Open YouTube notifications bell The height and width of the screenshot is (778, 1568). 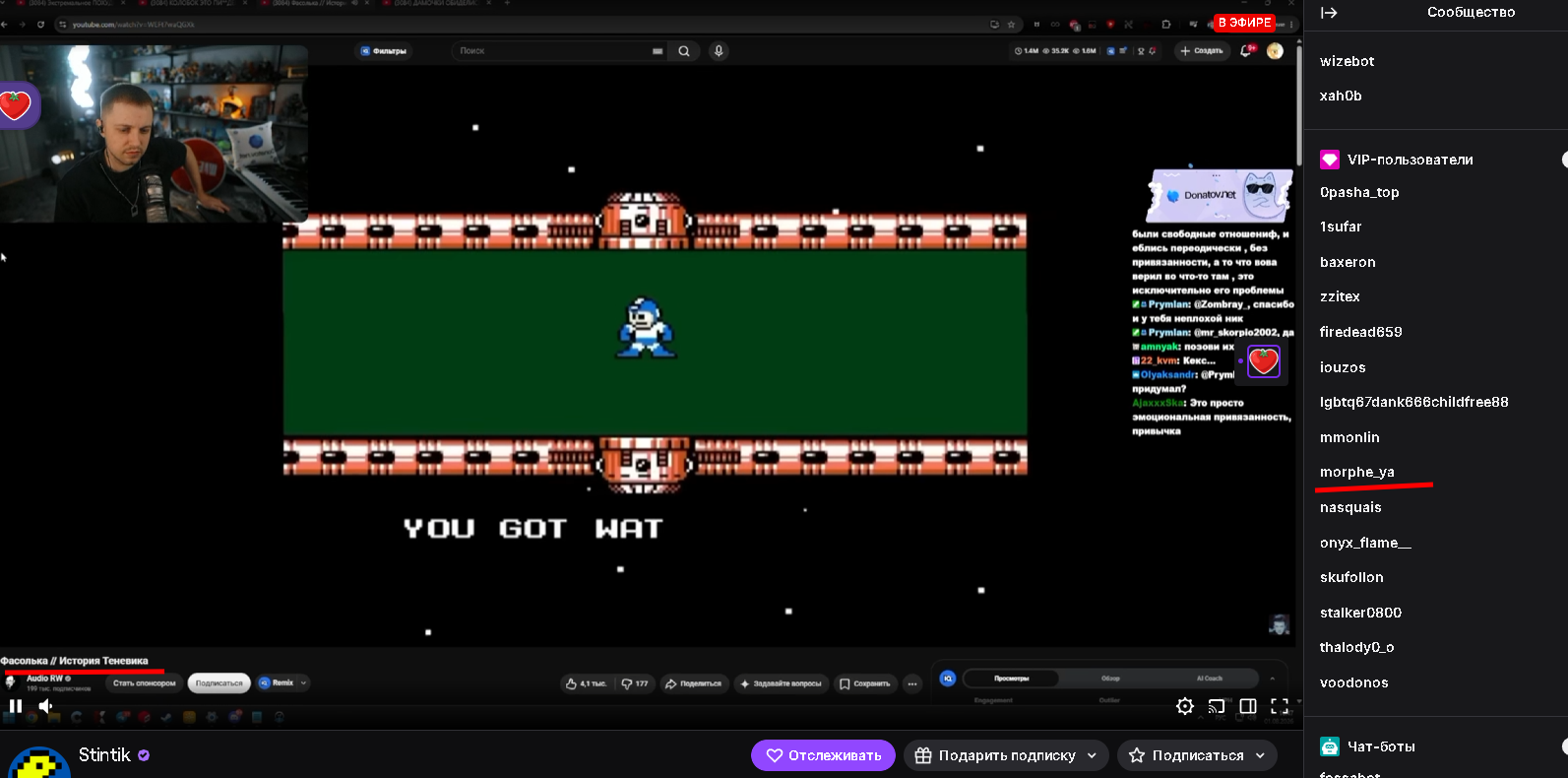click(1247, 51)
